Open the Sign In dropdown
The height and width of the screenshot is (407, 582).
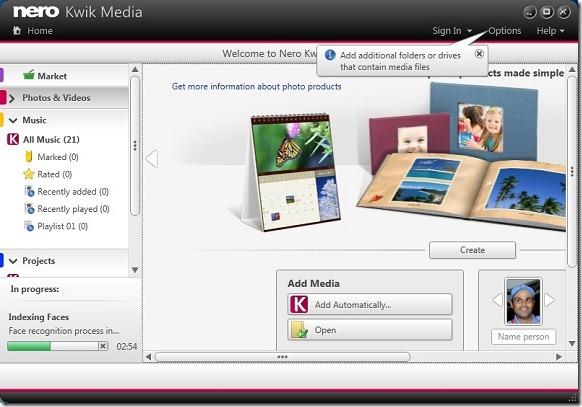click(x=452, y=31)
